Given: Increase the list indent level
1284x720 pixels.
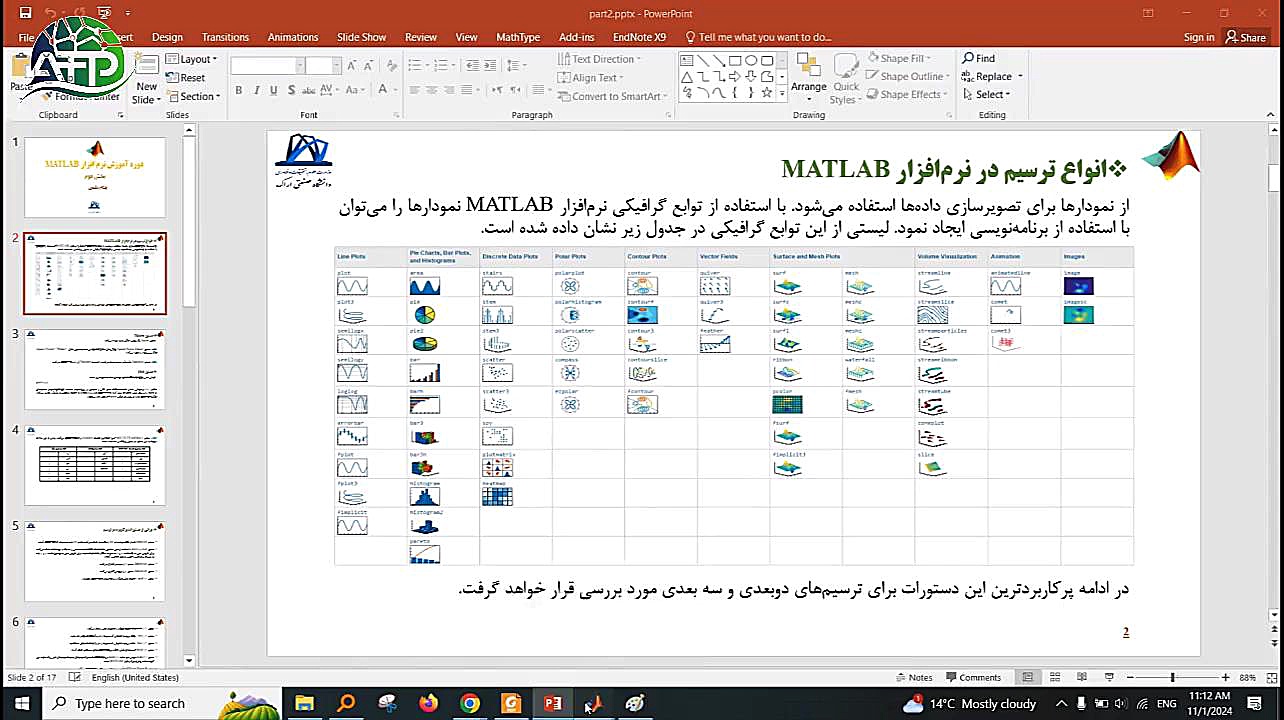Looking at the screenshot, I should [489, 65].
